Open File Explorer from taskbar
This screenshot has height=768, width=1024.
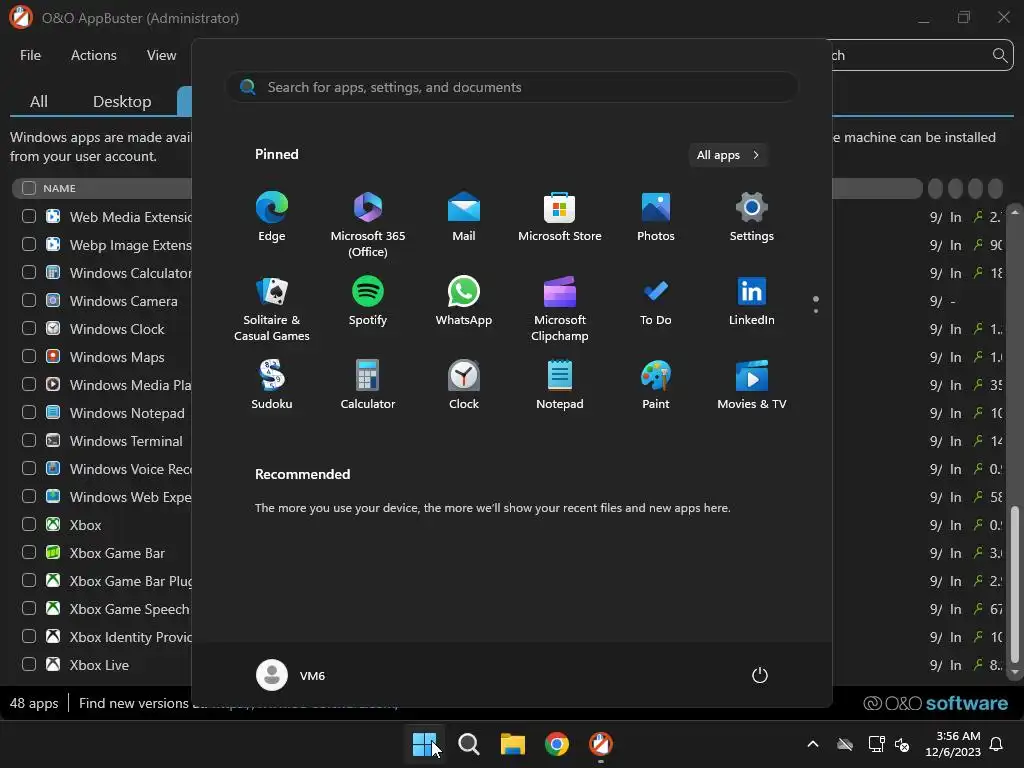click(513, 744)
